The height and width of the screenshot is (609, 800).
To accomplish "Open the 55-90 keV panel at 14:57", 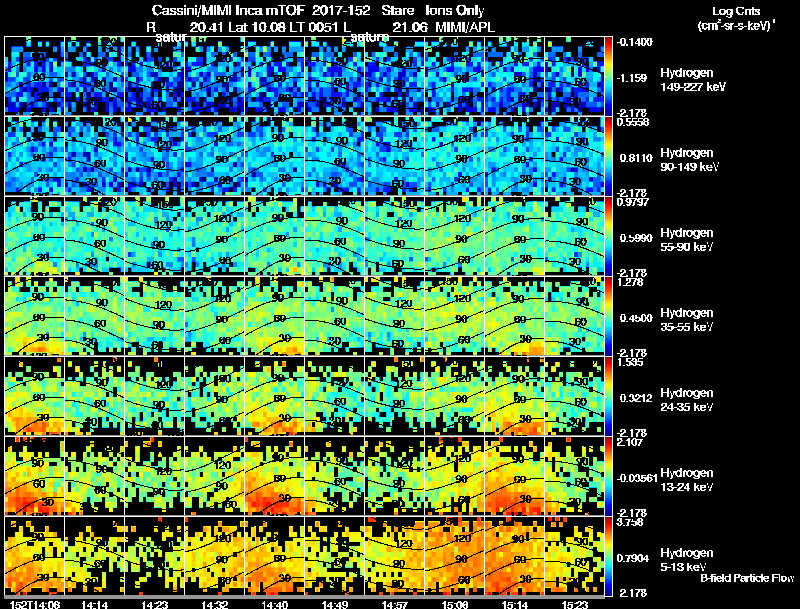I will tap(394, 236).
